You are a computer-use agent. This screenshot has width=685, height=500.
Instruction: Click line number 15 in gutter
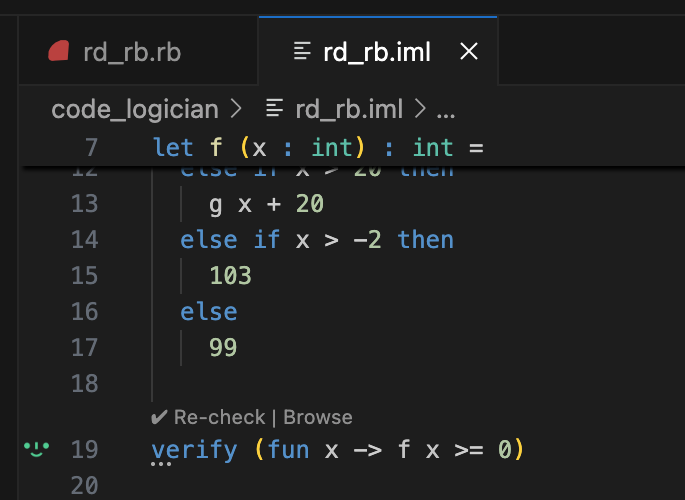85,276
